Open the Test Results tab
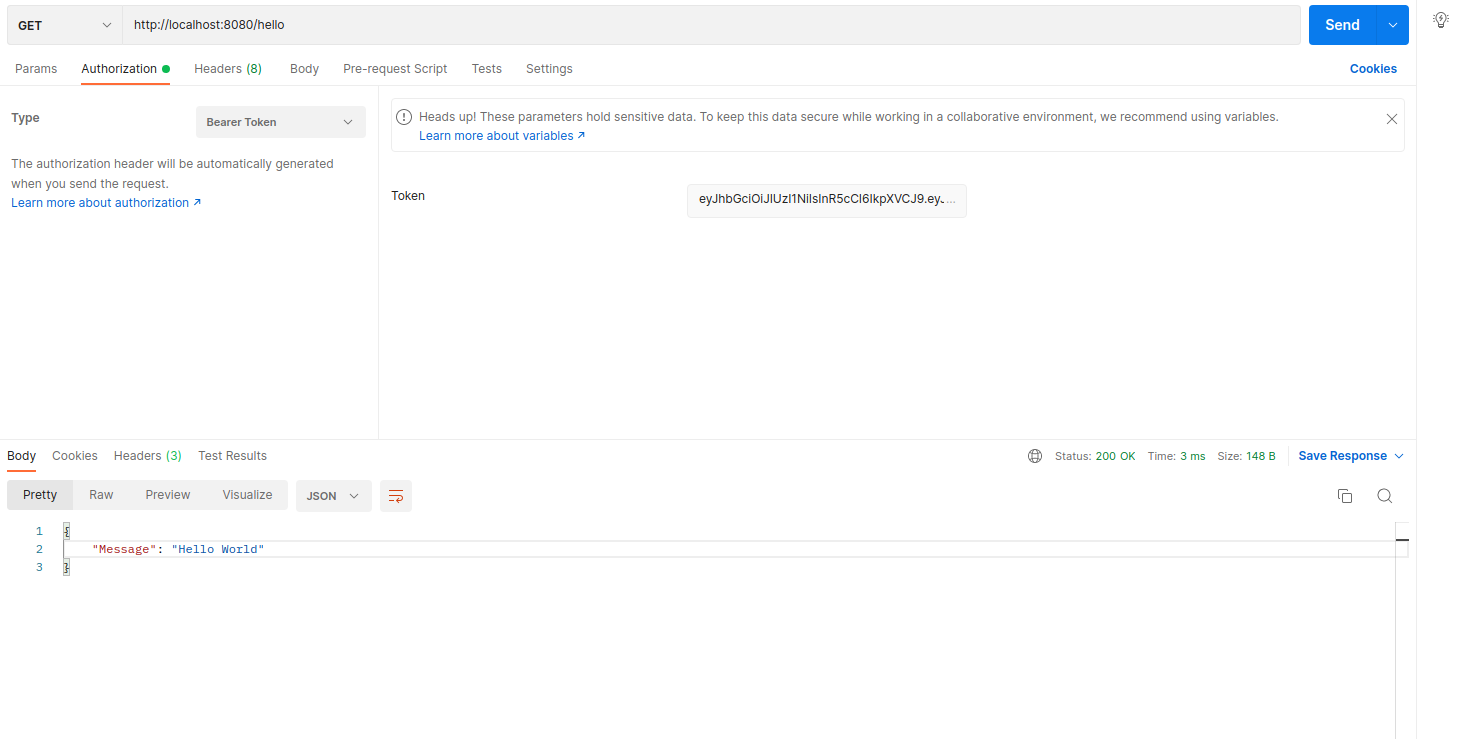This screenshot has width=1465, height=739. click(x=232, y=455)
